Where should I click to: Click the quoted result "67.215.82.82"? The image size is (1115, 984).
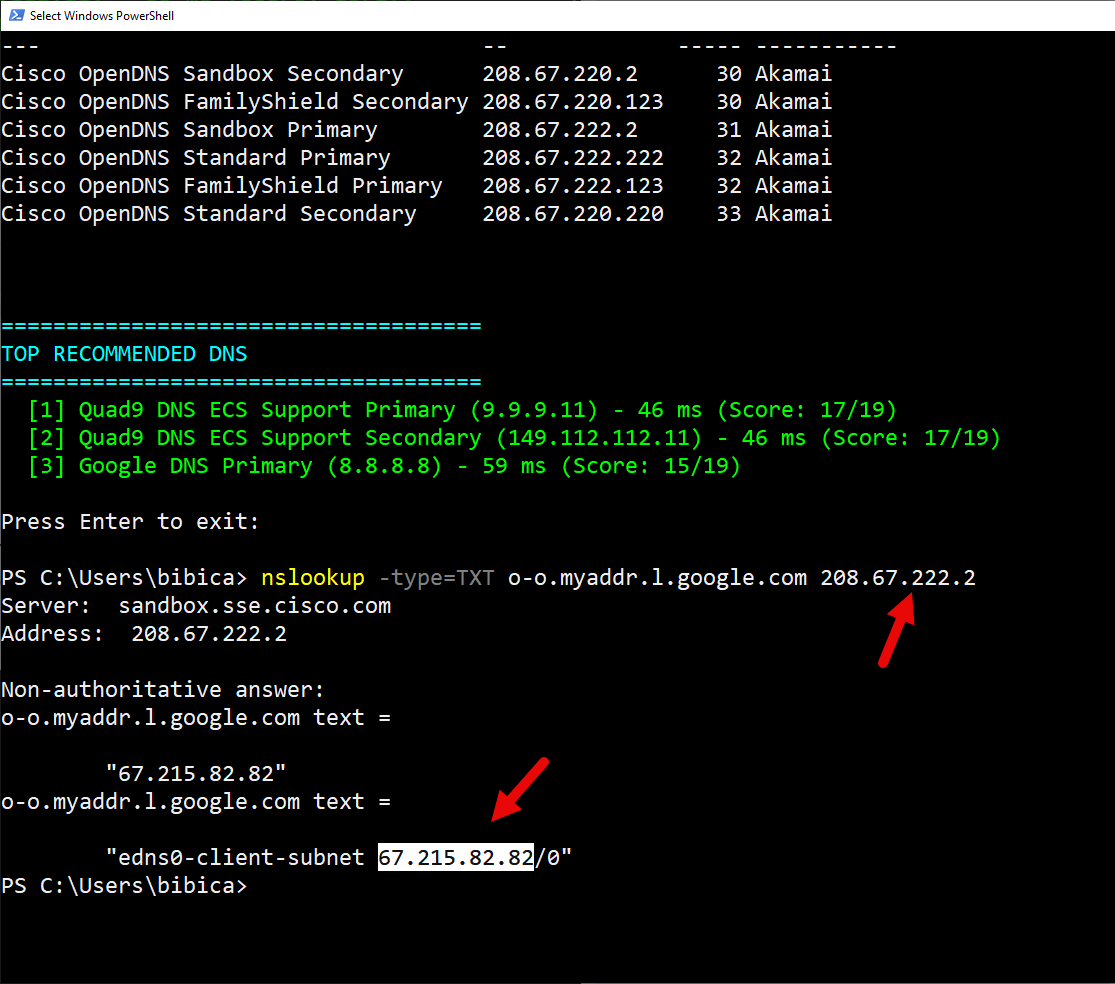coord(196,774)
